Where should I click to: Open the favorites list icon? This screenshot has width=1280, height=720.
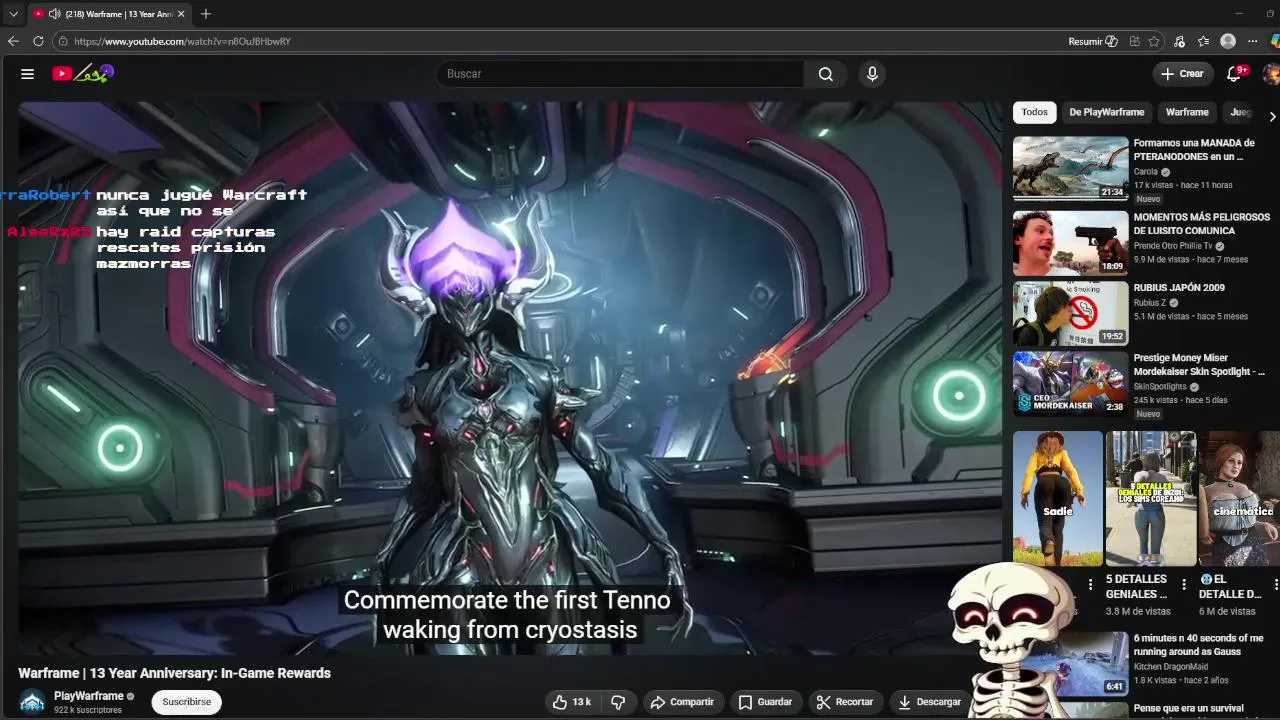(1204, 41)
